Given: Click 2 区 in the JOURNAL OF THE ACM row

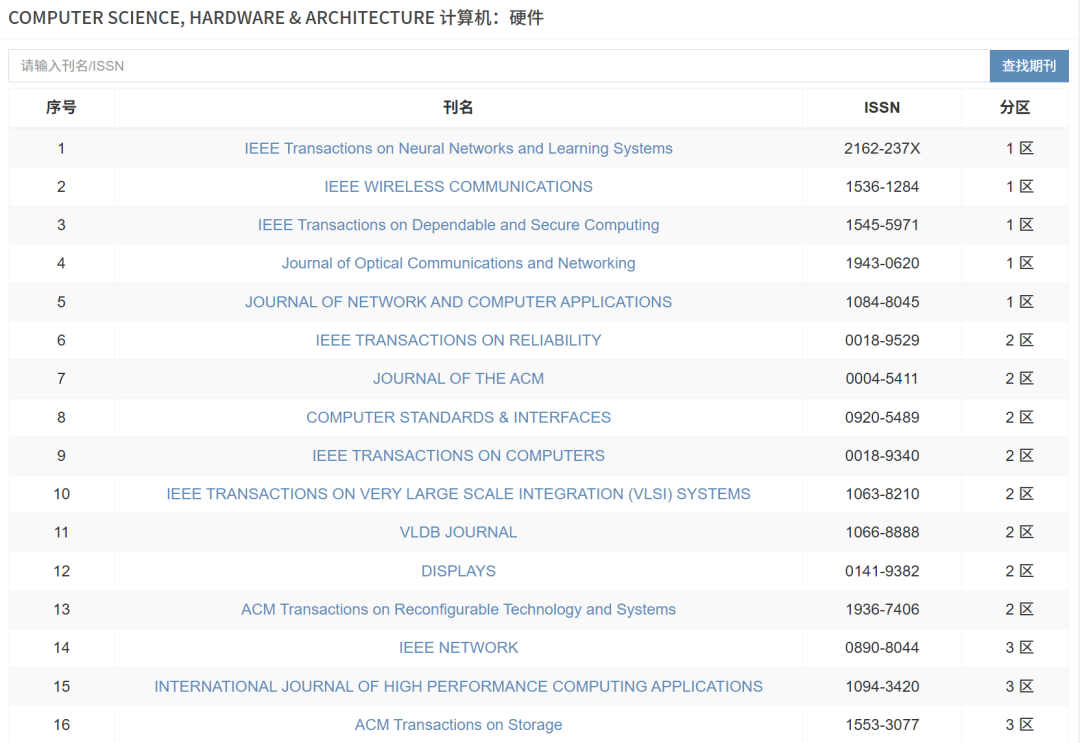Looking at the screenshot, I should [1019, 378].
